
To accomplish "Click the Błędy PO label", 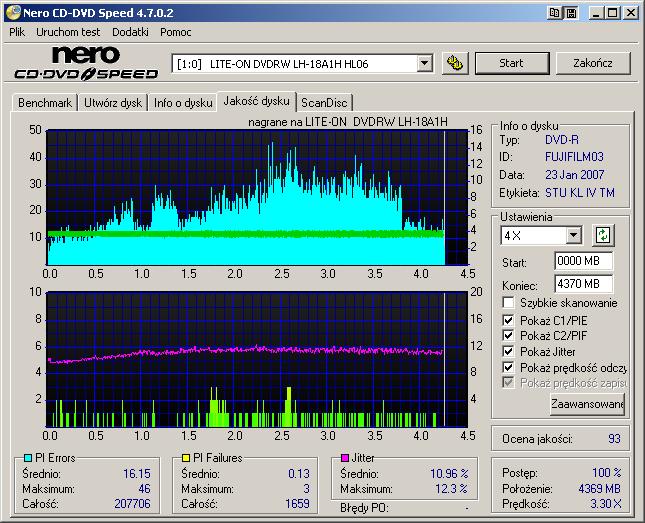I will point(364,508).
